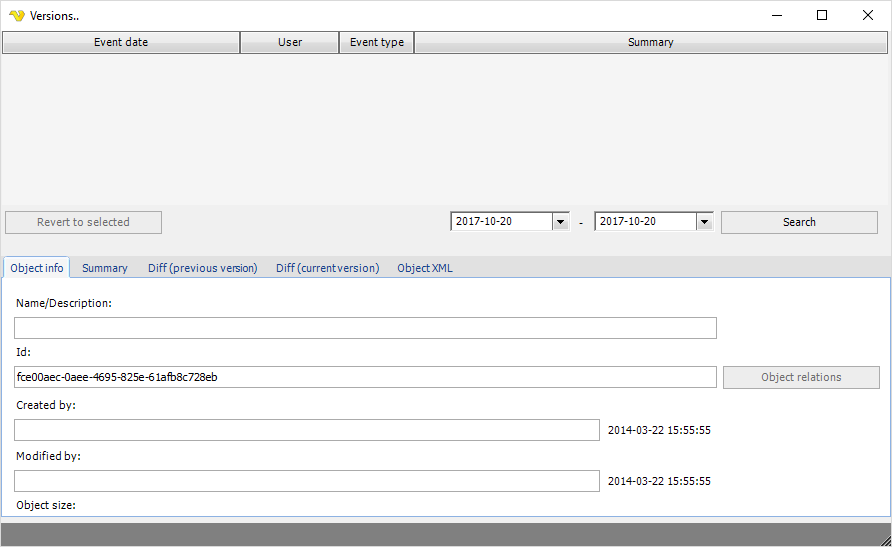Click the Search button
Screen dimensions: 892x547
(799, 222)
